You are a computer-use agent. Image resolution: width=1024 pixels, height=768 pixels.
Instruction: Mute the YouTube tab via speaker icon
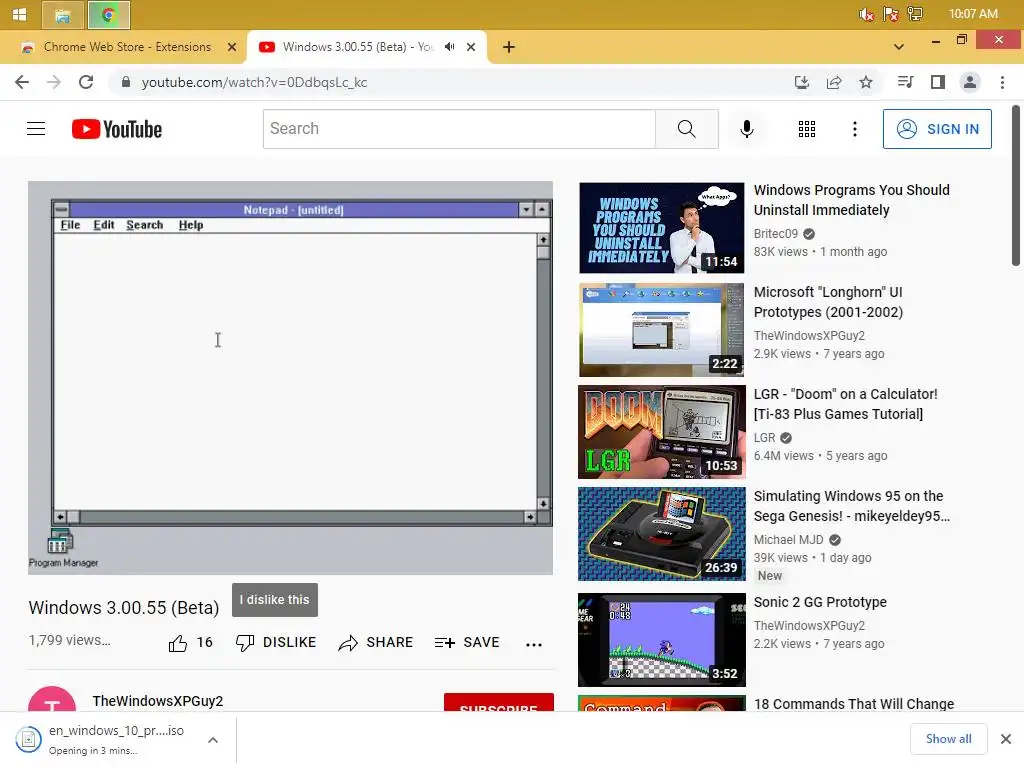(x=449, y=47)
